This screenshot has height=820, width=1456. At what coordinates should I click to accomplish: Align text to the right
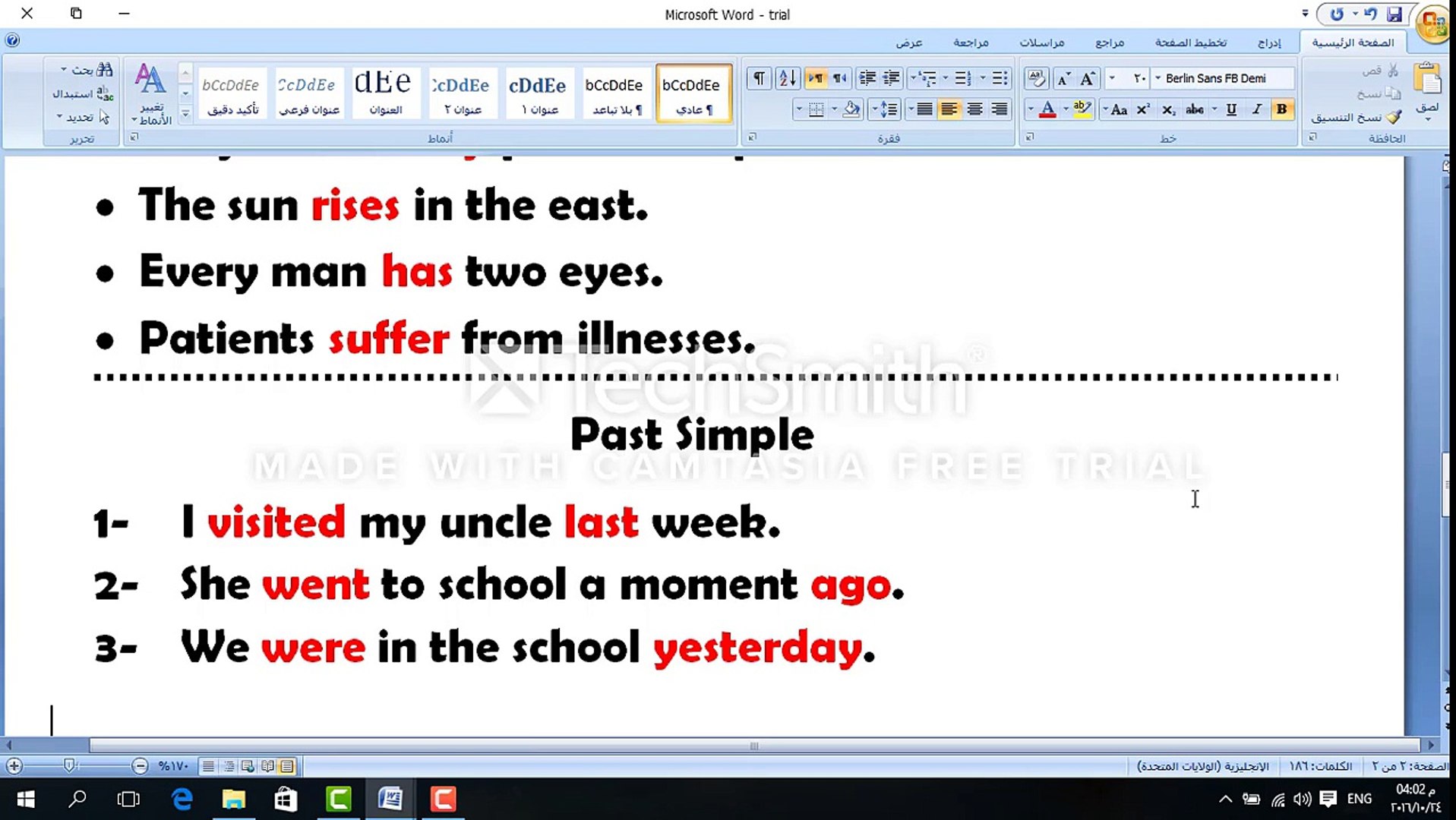[1000, 109]
